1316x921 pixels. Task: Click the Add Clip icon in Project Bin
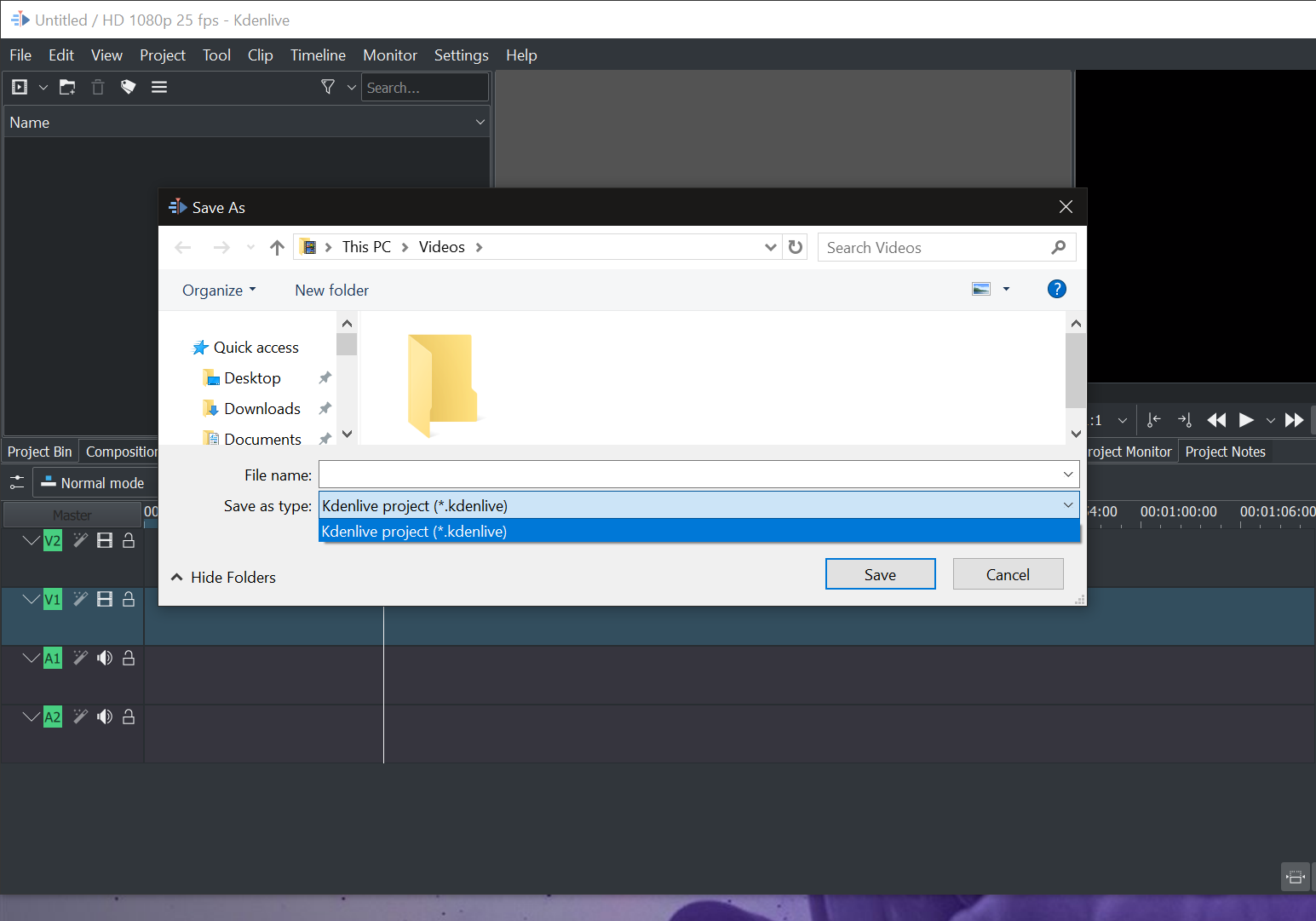20,87
